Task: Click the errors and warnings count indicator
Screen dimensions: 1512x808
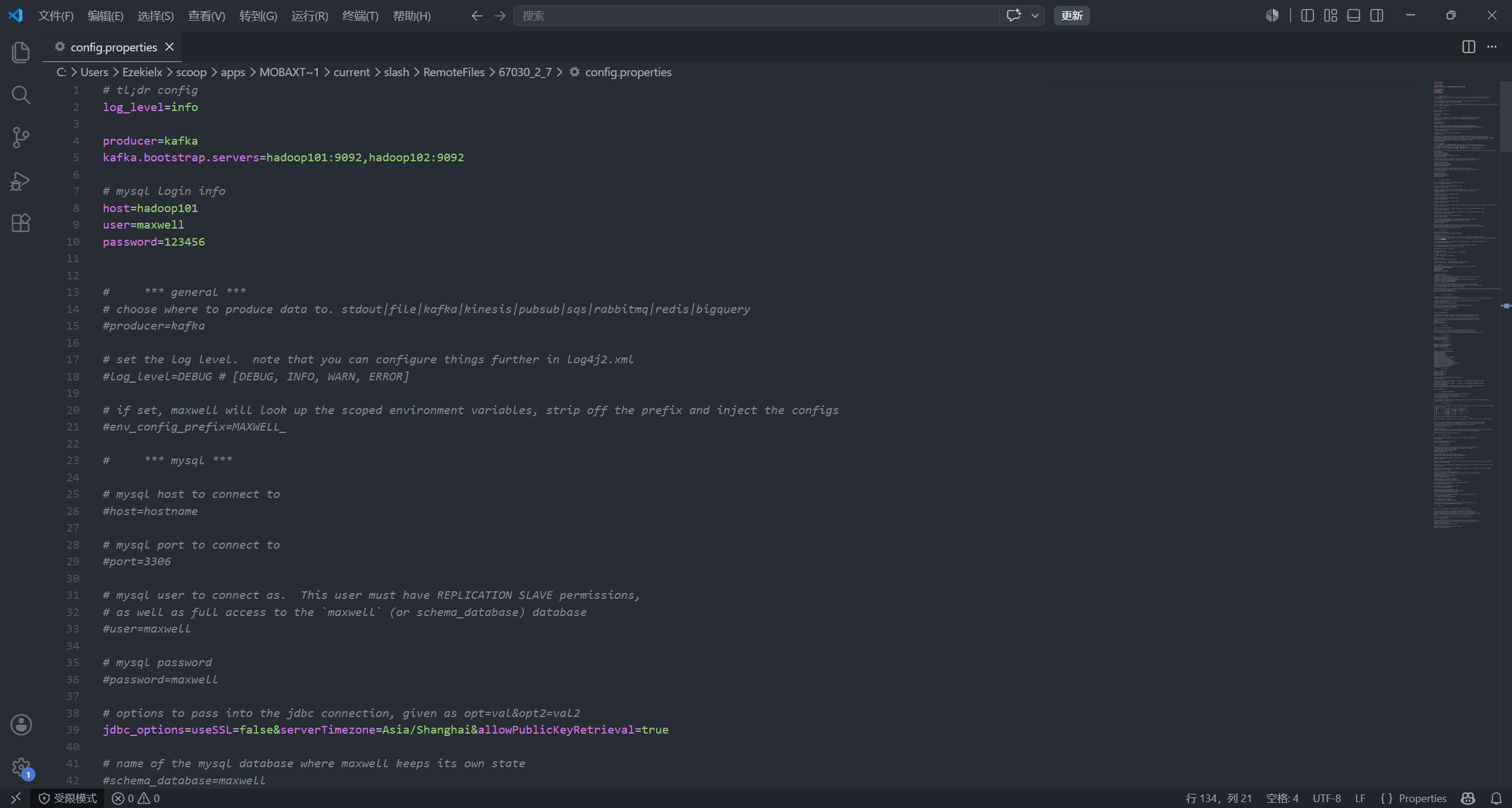Action: tap(136, 799)
